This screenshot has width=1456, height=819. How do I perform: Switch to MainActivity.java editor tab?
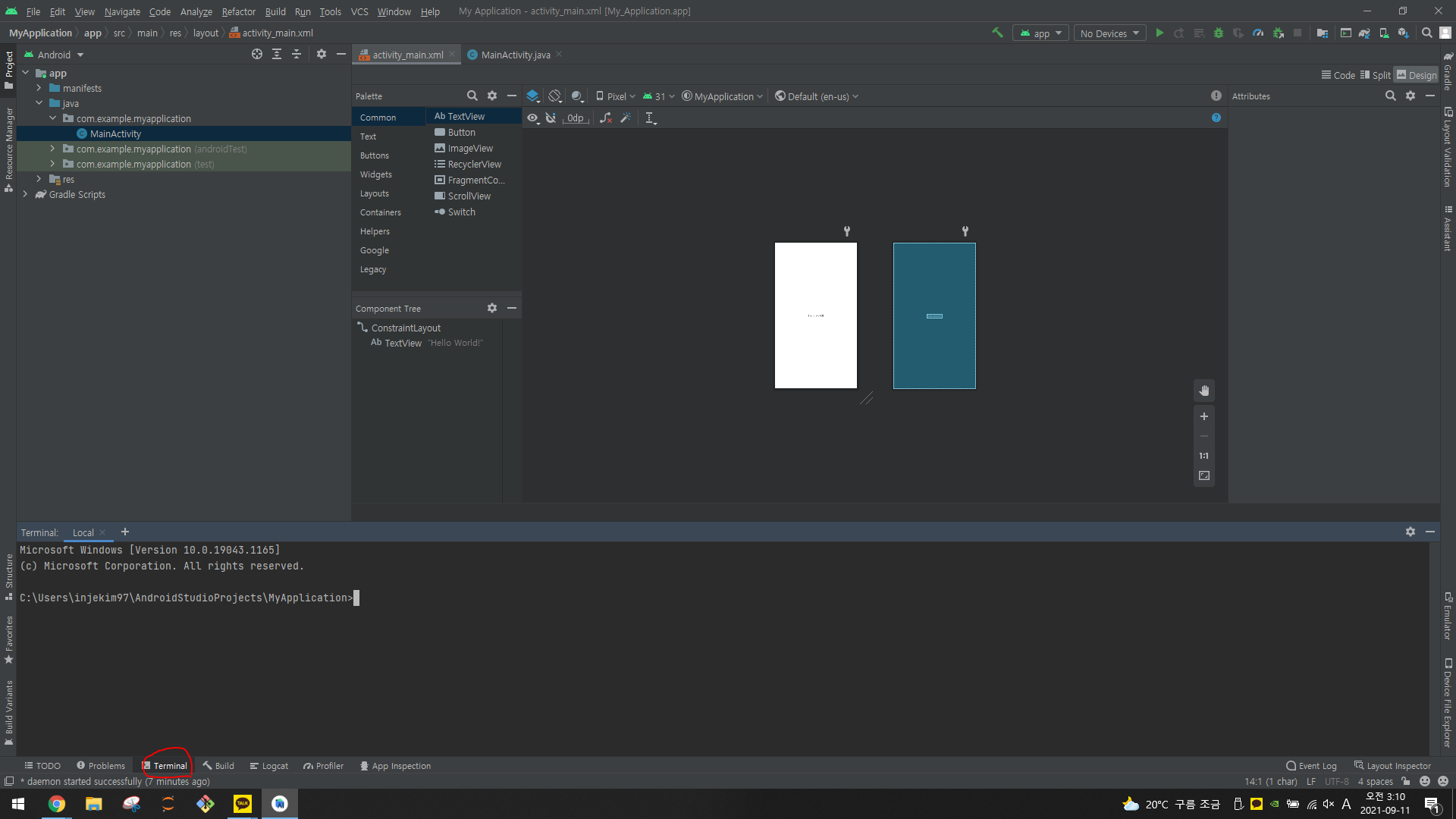pos(515,55)
